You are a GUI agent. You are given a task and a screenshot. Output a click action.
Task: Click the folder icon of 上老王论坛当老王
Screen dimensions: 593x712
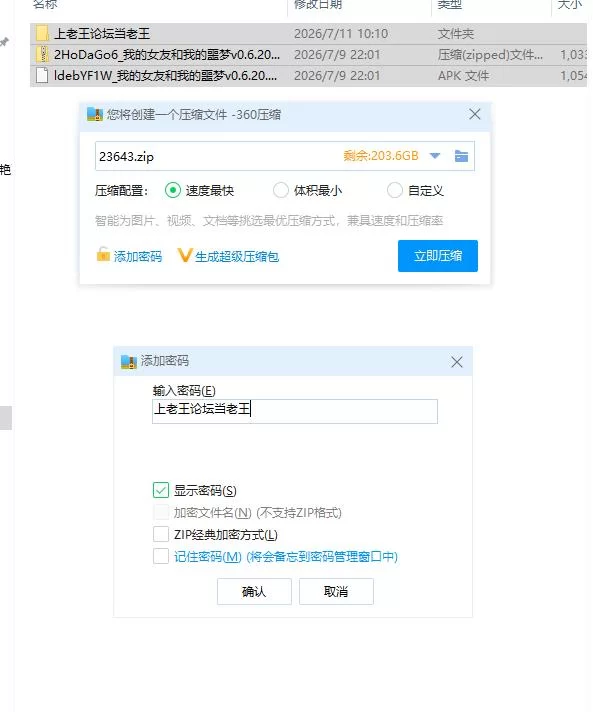pos(42,34)
